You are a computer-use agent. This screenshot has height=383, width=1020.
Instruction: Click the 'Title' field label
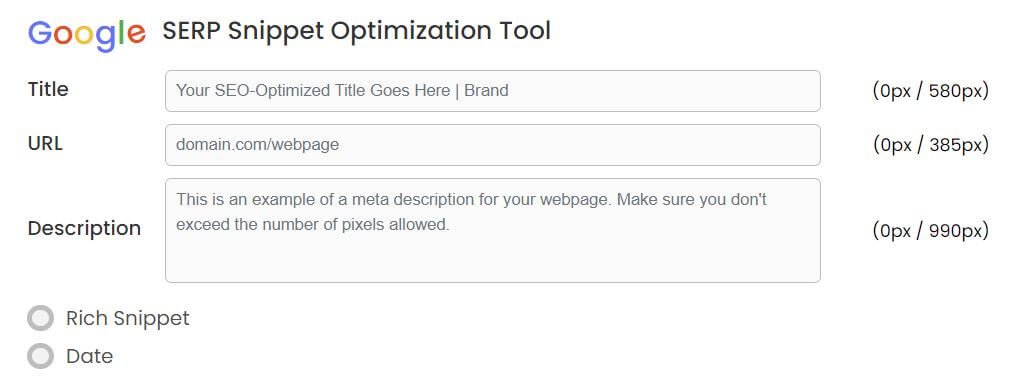pos(48,89)
